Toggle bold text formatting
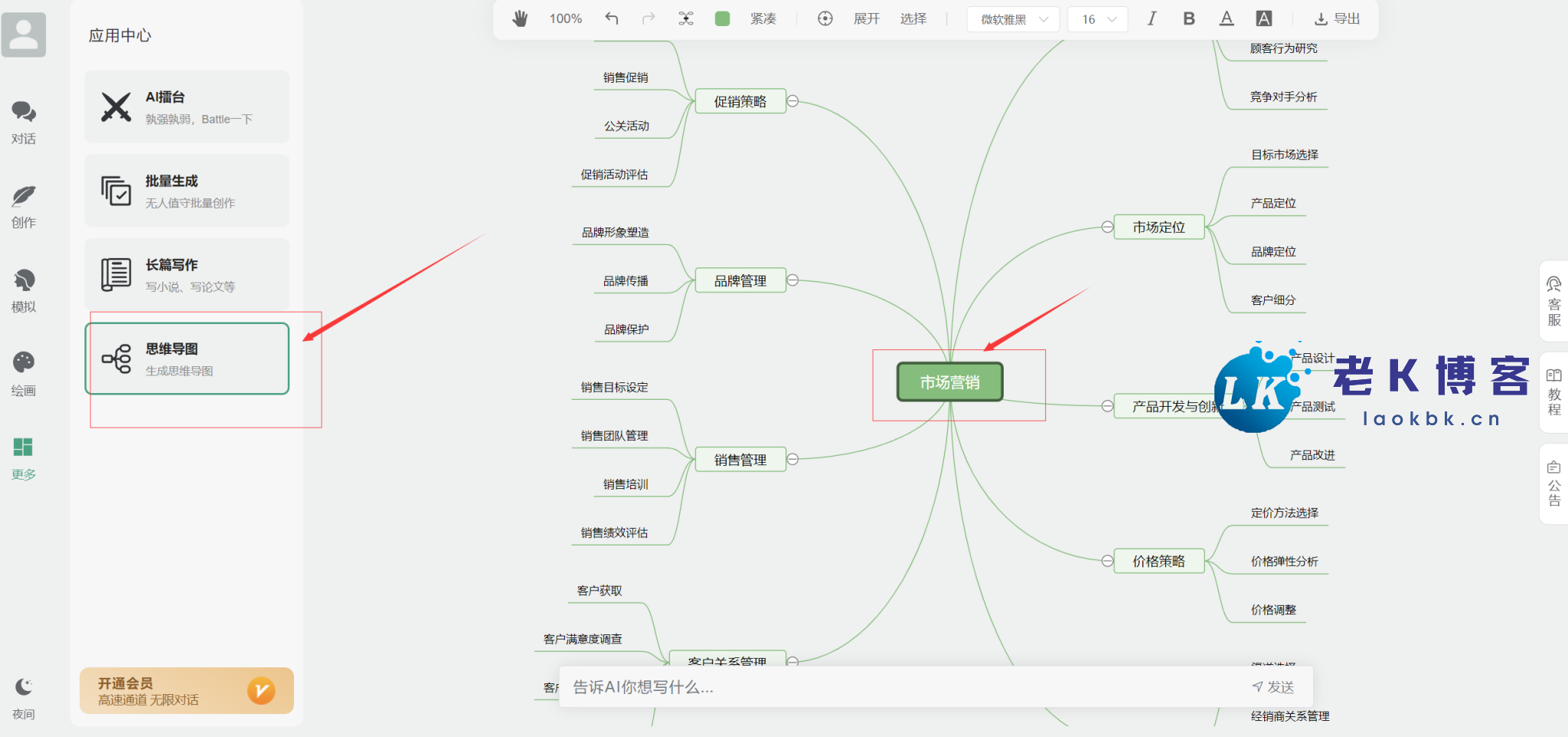The width and height of the screenshot is (1568, 737). 1188,19
